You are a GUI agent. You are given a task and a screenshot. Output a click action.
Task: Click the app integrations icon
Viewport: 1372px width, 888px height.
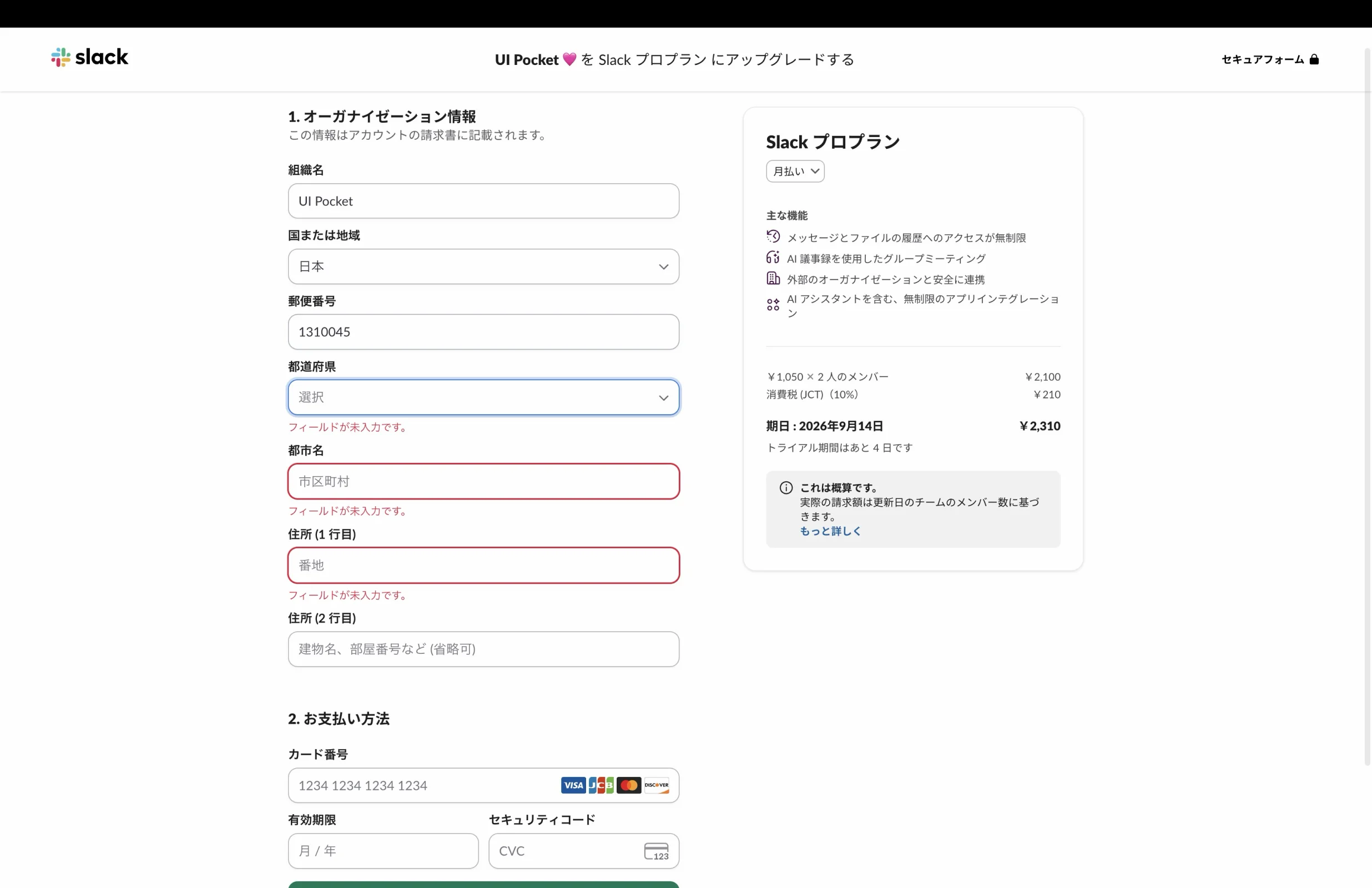click(x=773, y=305)
